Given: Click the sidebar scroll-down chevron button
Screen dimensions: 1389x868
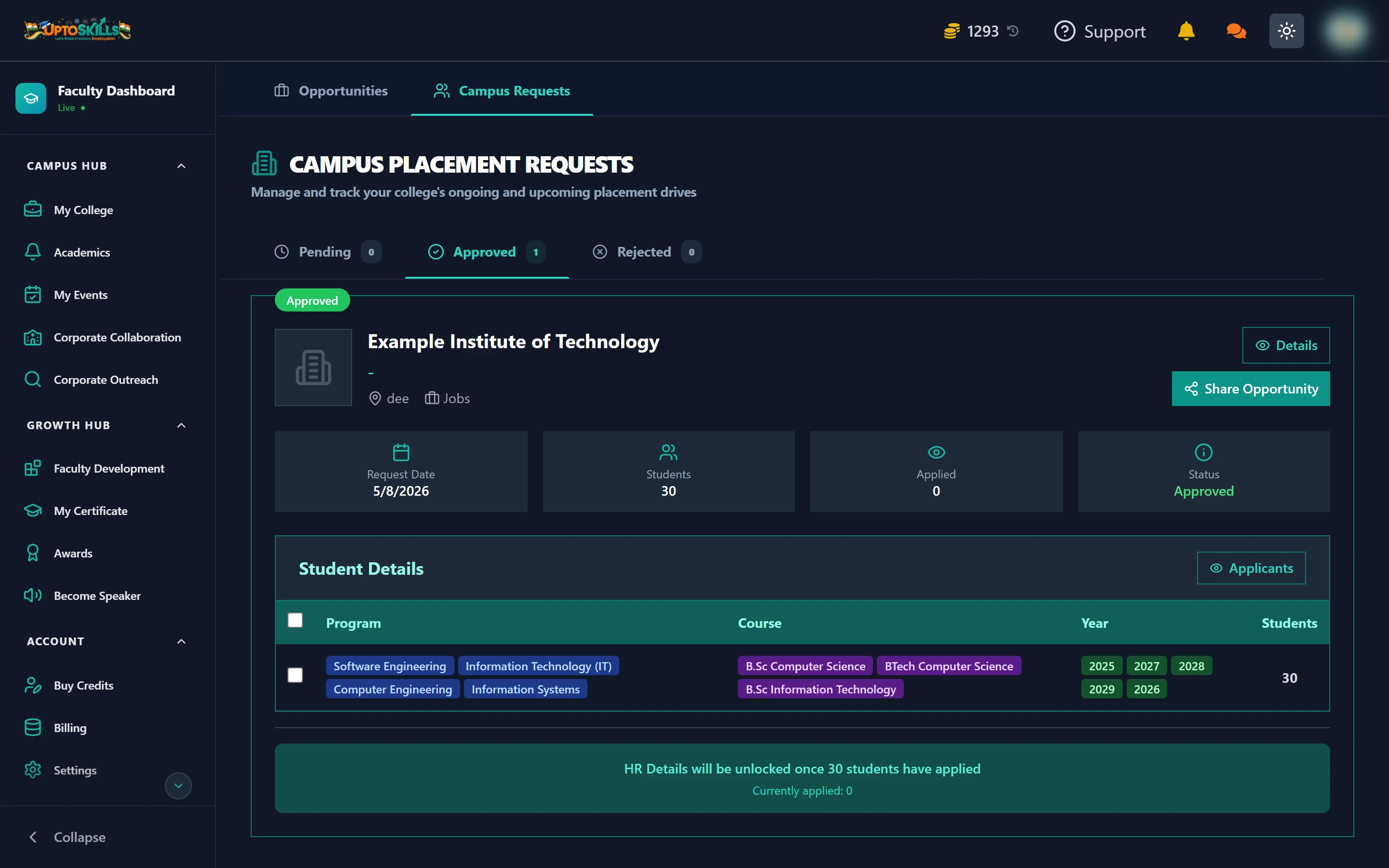Looking at the screenshot, I should [178, 786].
